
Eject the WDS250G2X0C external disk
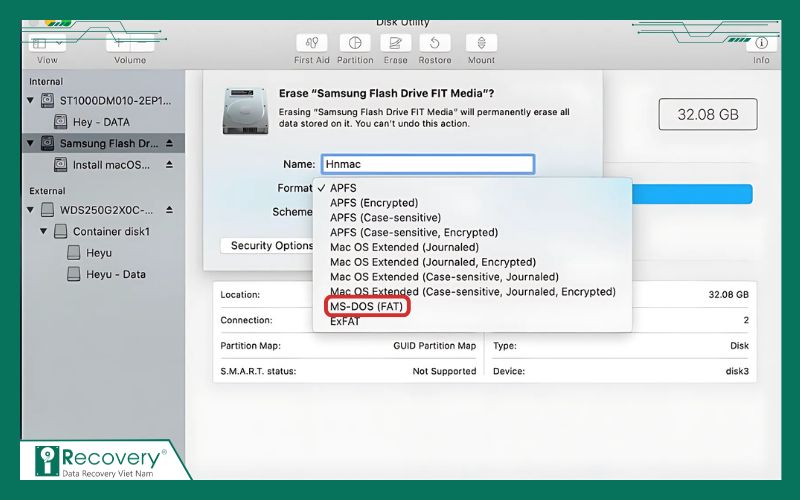(x=169, y=210)
